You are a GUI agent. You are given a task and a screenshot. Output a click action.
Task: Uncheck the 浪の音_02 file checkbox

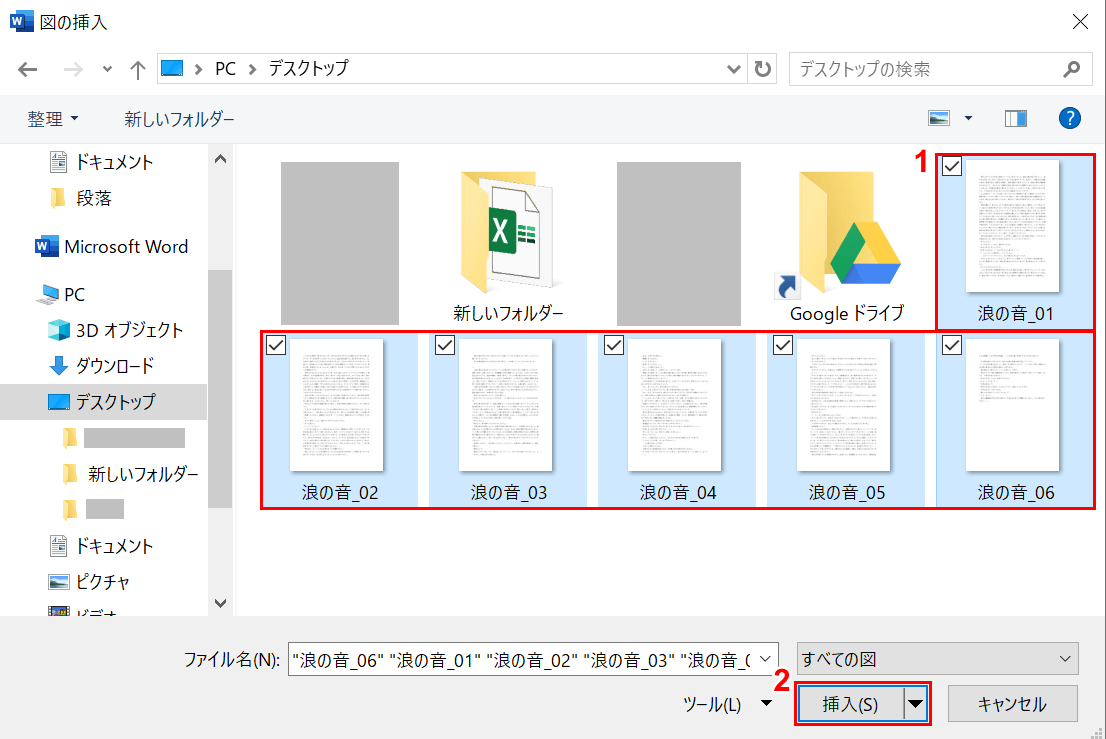click(277, 345)
